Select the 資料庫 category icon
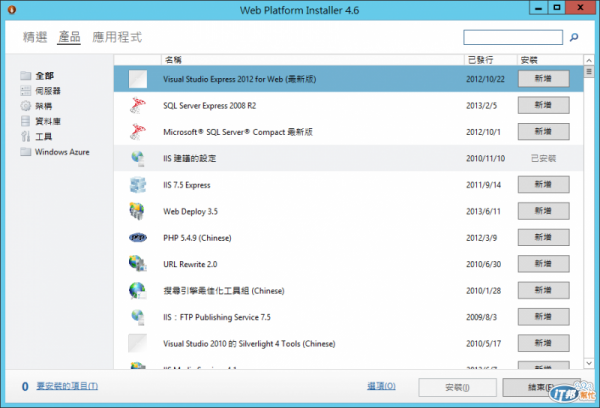This screenshot has height=408, width=600. click(x=26, y=121)
